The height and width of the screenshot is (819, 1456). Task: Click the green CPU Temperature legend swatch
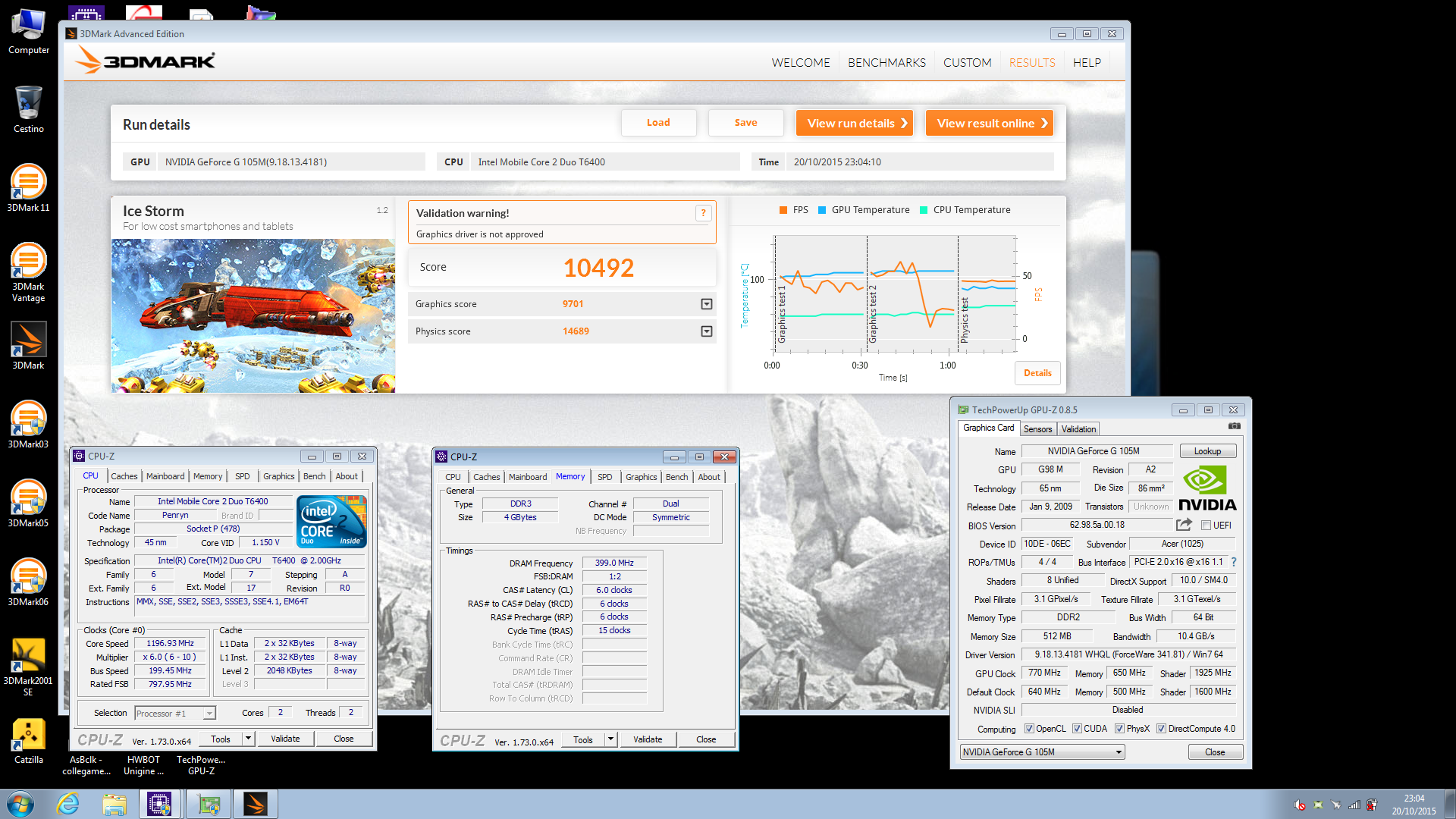(x=924, y=210)
